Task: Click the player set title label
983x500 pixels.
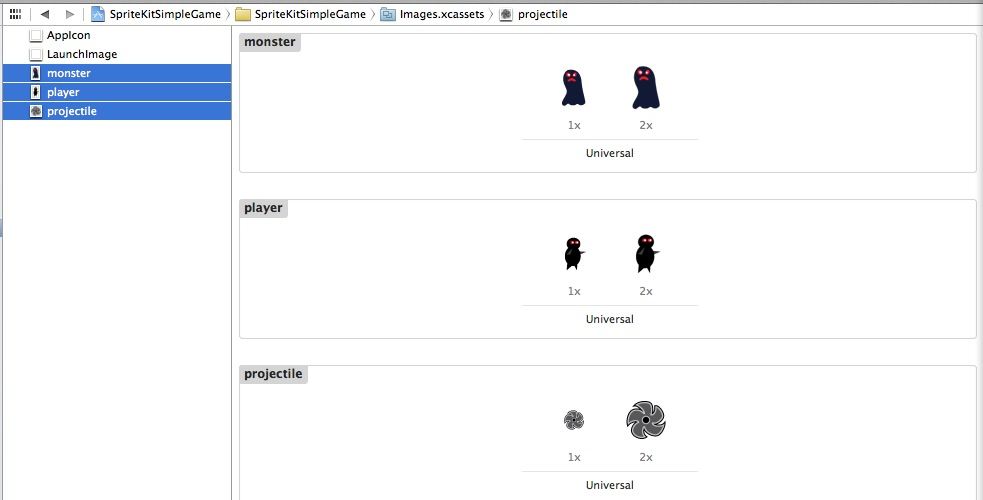Action: click(263, 208)
